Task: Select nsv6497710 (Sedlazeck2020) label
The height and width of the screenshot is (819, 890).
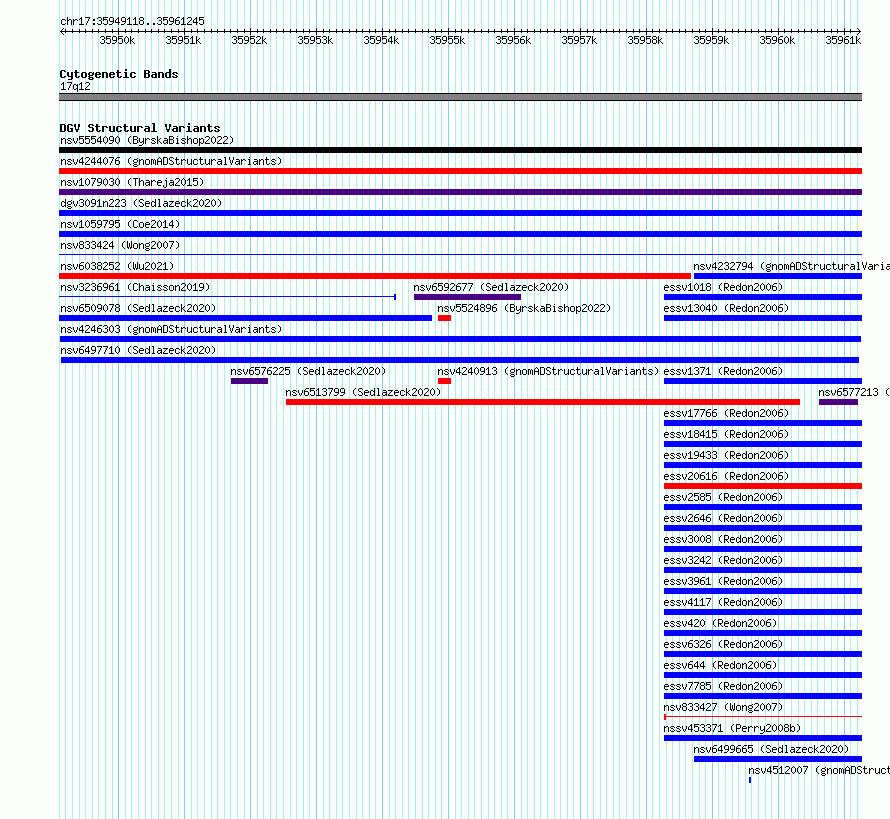Action: click(138, 350)
